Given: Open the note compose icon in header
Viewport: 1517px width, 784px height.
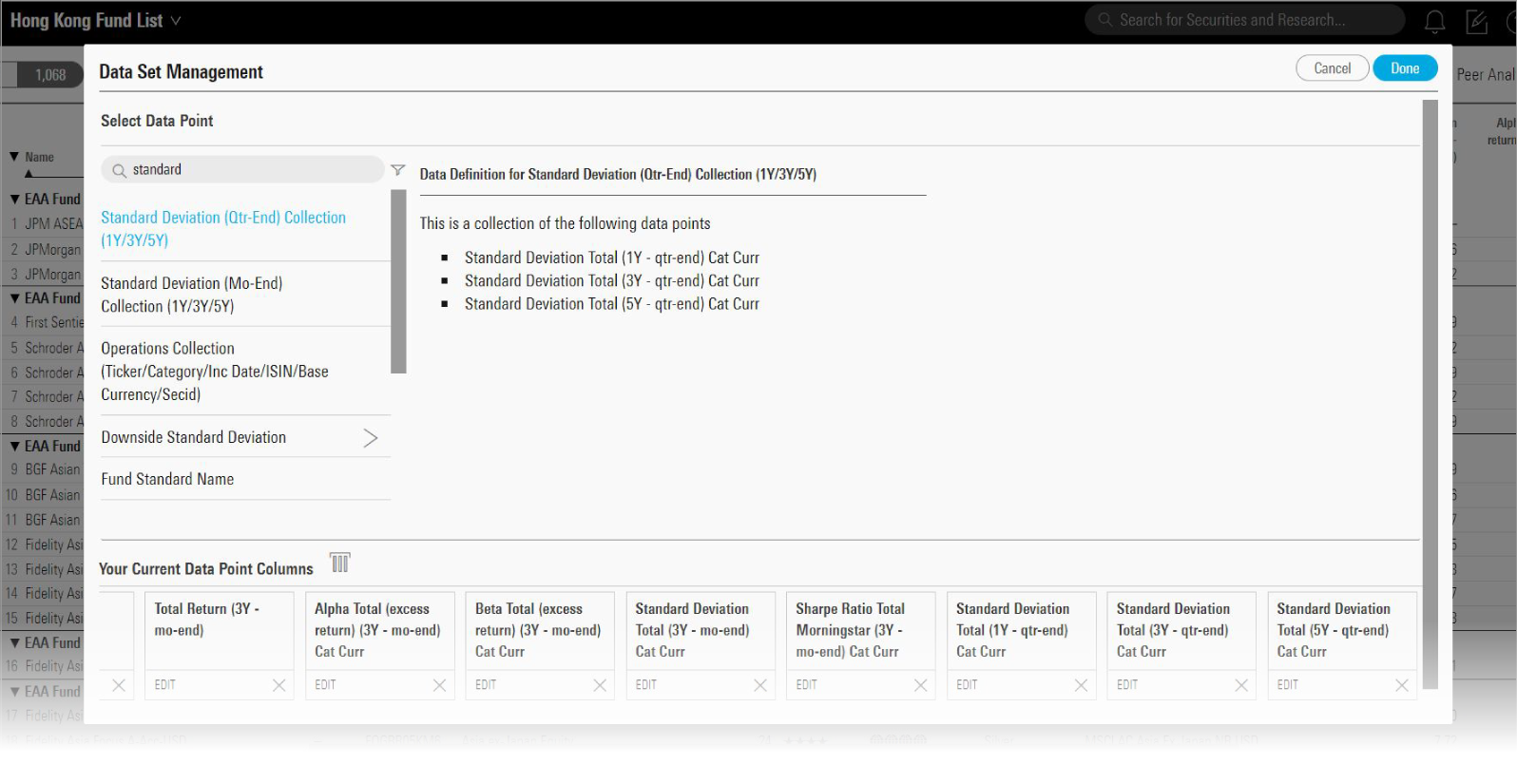Looking at the screenshot, I should coord(1476,21).
